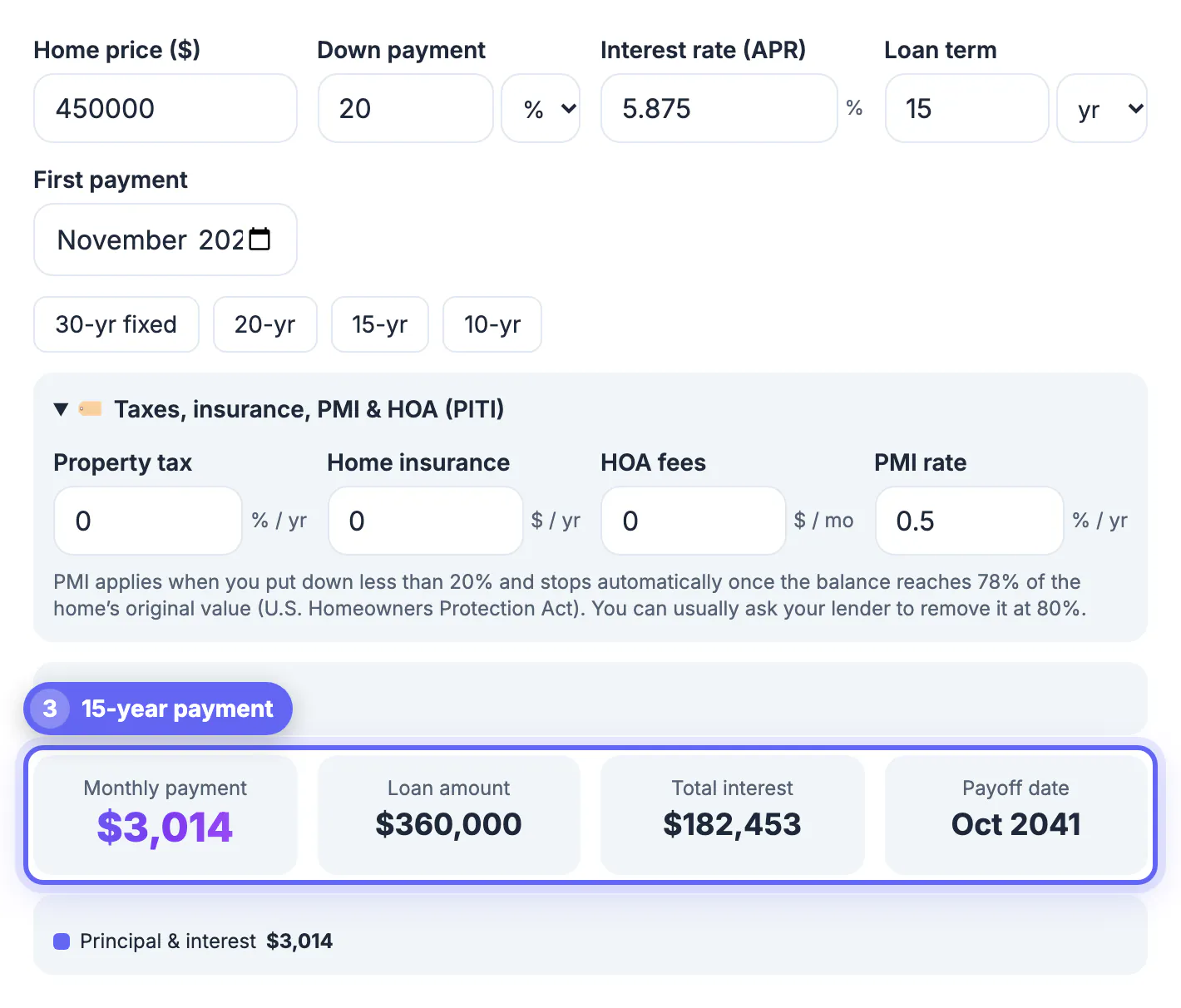Click the Payoff date Oct 2041 card
Viewport: 1181px width, 1008px height.
(1016, 814)
